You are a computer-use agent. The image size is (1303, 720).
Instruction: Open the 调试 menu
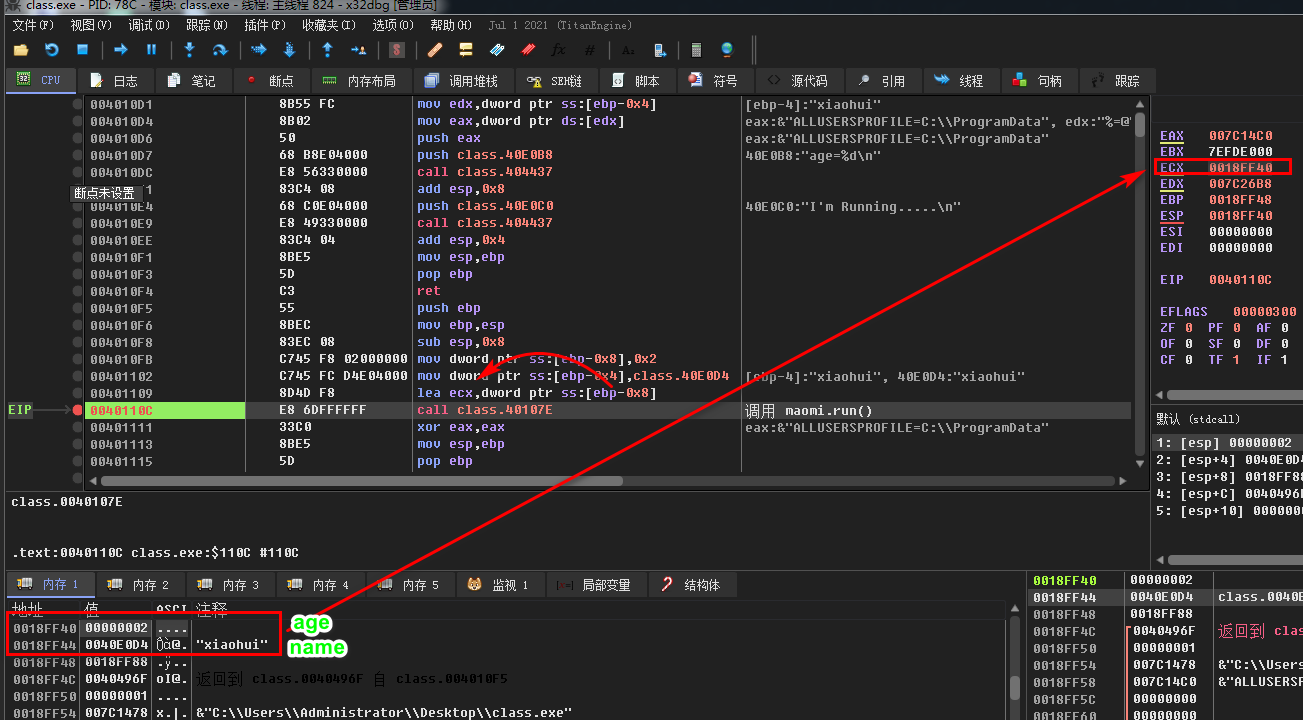(x=148, y=24)
